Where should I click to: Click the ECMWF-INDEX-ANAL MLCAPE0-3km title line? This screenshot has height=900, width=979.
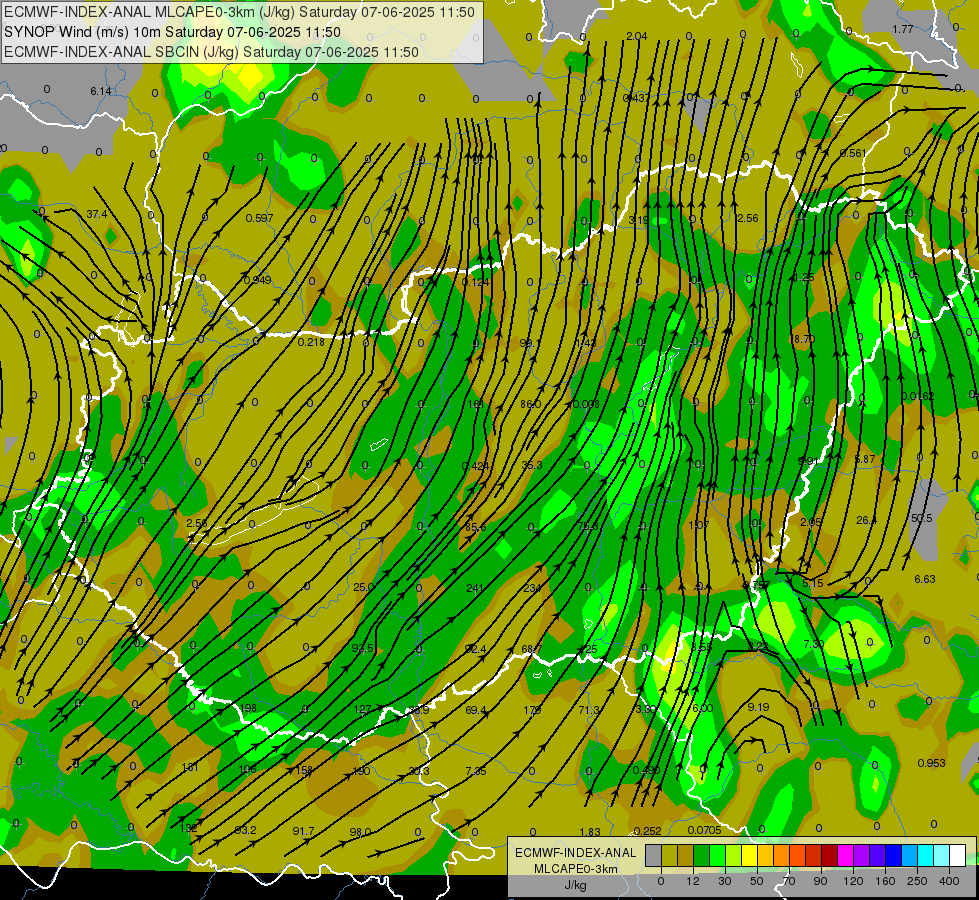239,12
